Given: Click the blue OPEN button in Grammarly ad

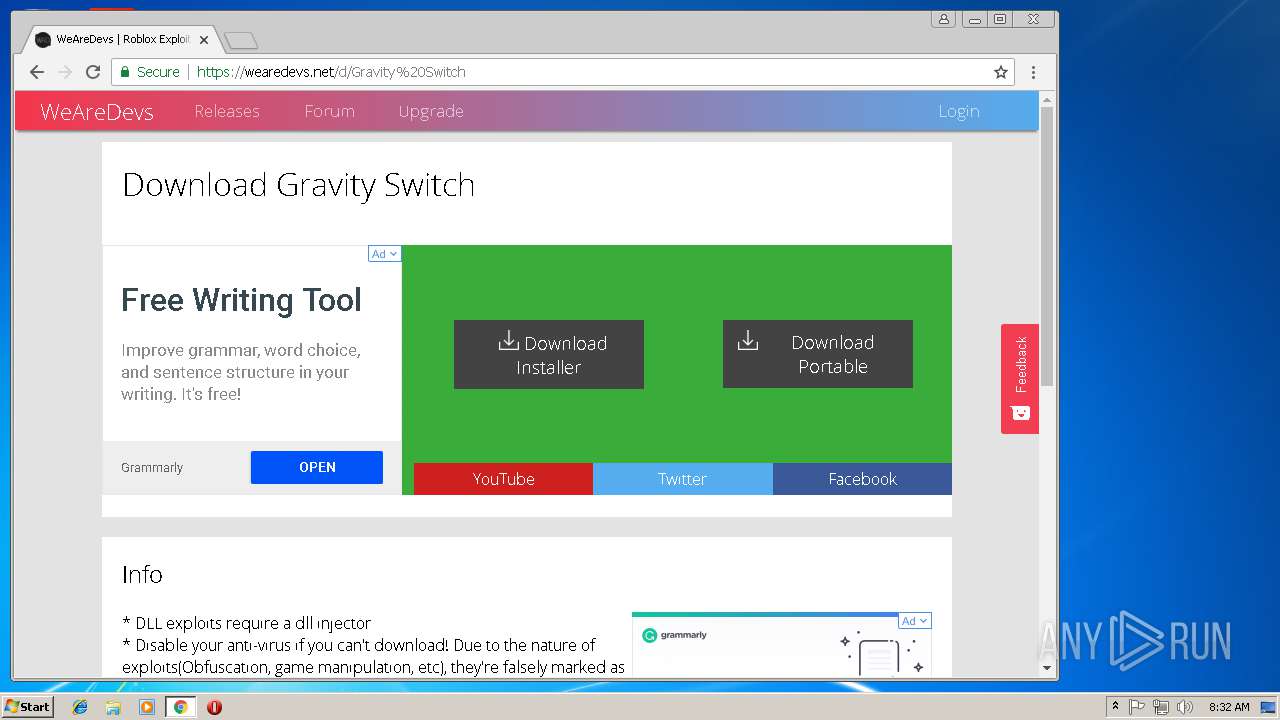Looking at the screenshot, I should [x=317, y=467].
